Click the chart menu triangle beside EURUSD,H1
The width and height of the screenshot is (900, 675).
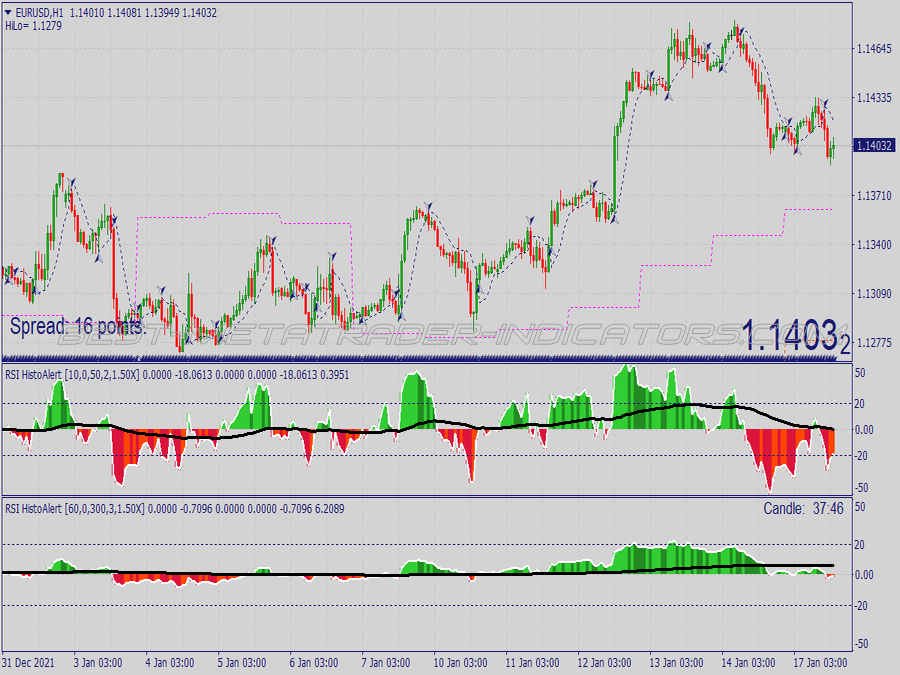click(x=8, y=12)
